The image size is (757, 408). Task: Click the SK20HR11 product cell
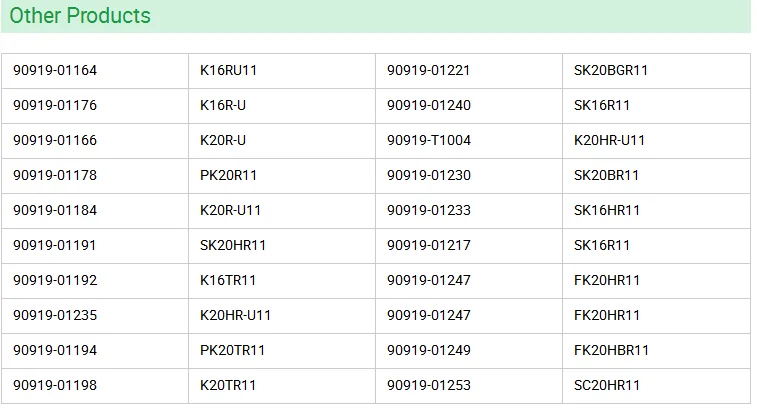coord(233,246)
